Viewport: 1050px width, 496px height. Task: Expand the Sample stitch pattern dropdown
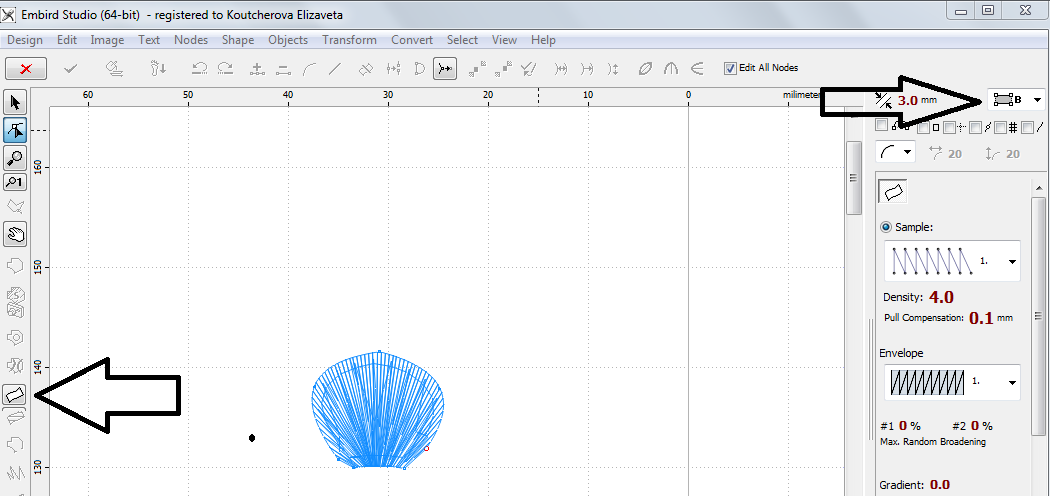[1011, 261]
